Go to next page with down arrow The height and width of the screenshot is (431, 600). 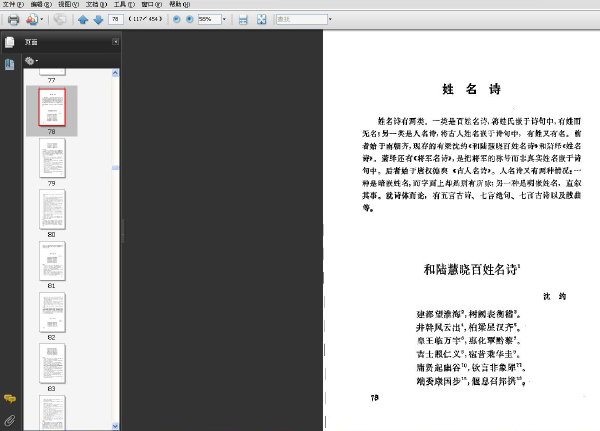[98, 19]
